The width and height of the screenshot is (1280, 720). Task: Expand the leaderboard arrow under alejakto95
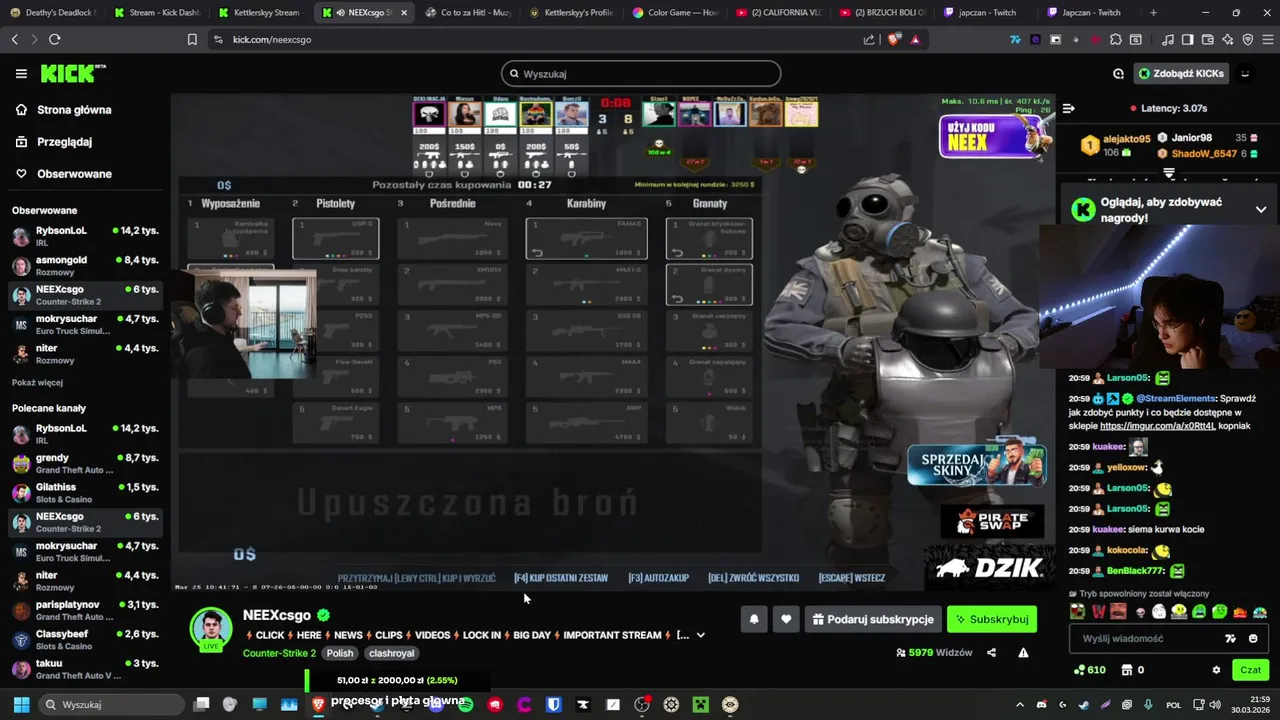[1168, 173]
